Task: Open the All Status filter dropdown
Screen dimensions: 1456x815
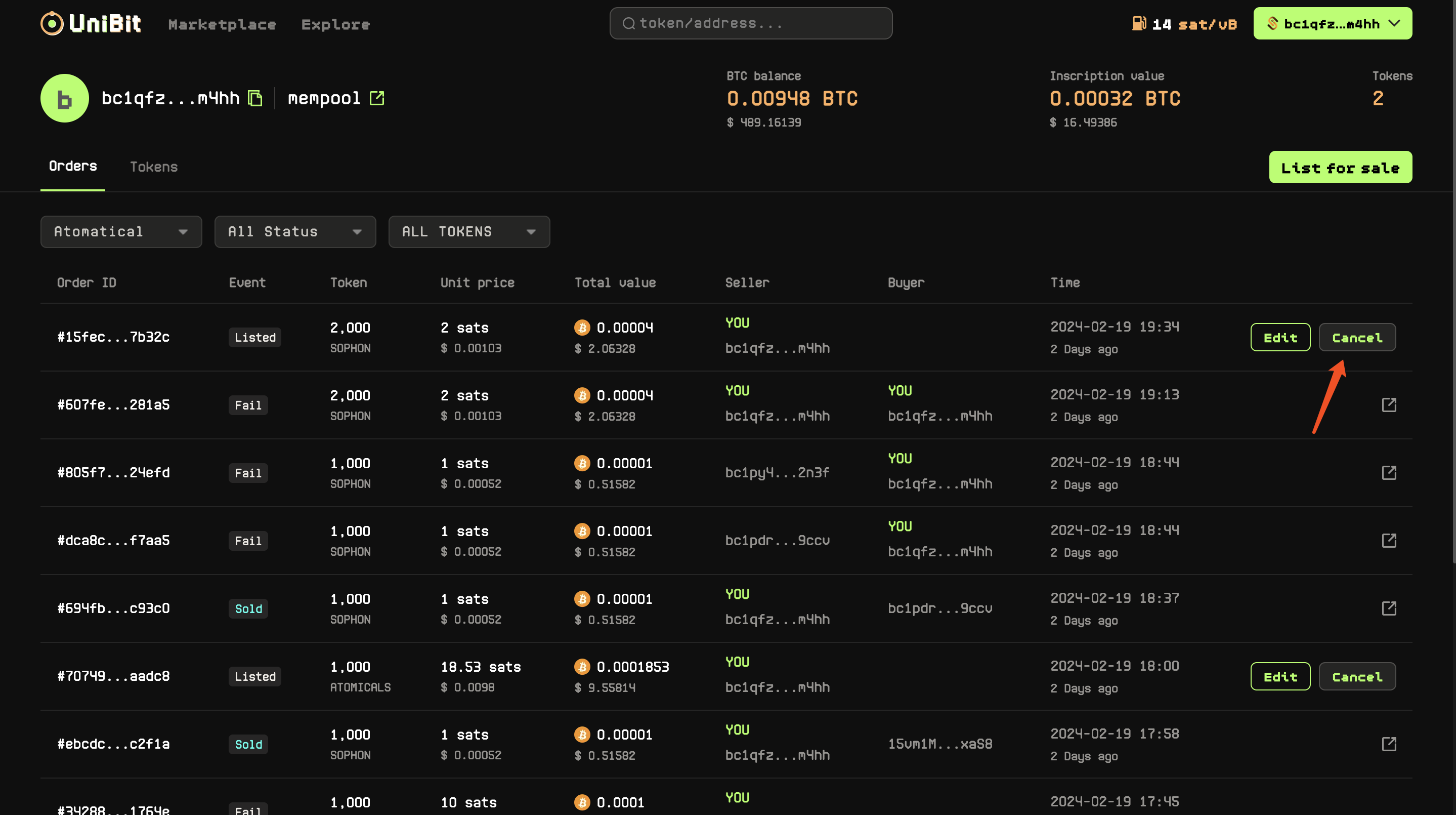Action: click(x=295, y=232)
